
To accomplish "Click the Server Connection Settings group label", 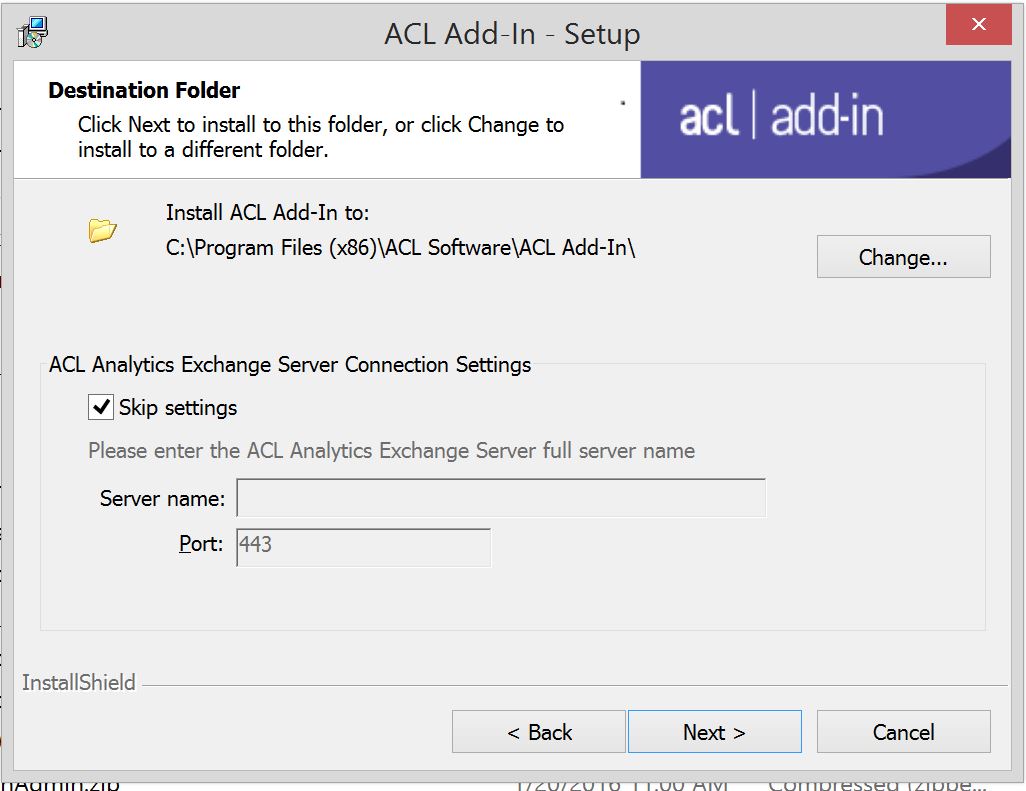I will coord(289,364).
